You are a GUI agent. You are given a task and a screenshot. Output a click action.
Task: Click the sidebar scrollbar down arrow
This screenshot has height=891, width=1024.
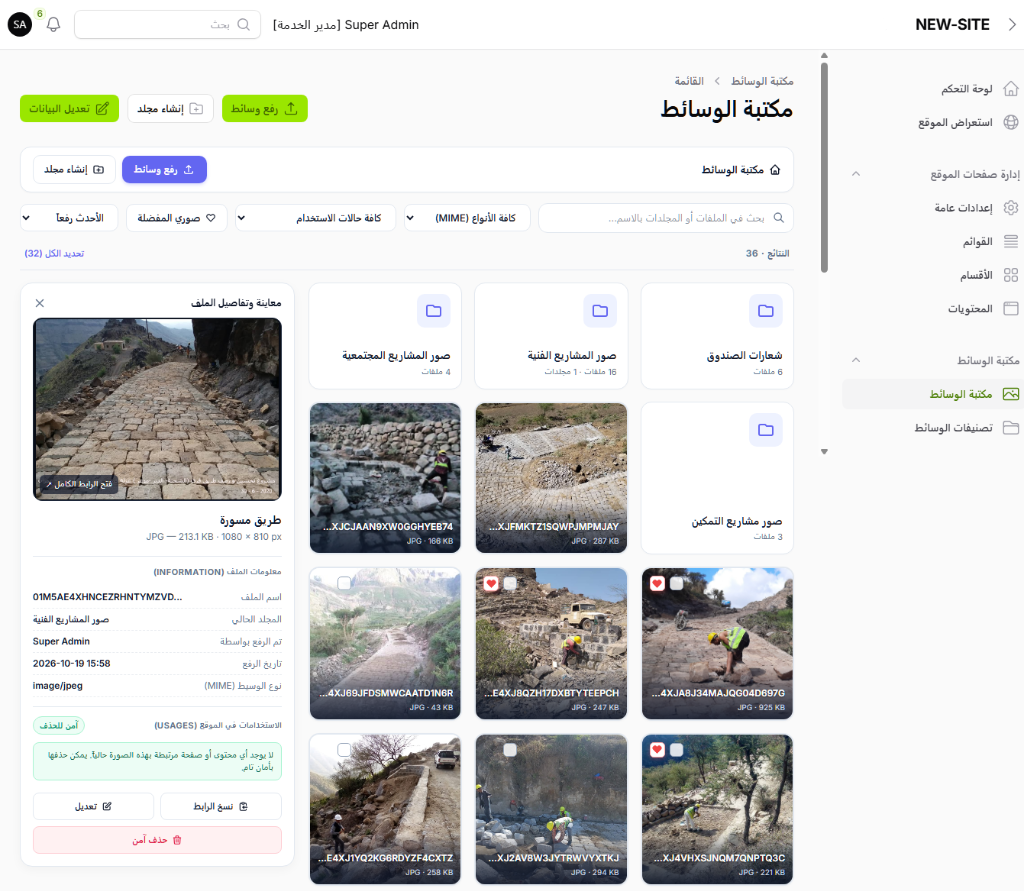click(824, 451)
